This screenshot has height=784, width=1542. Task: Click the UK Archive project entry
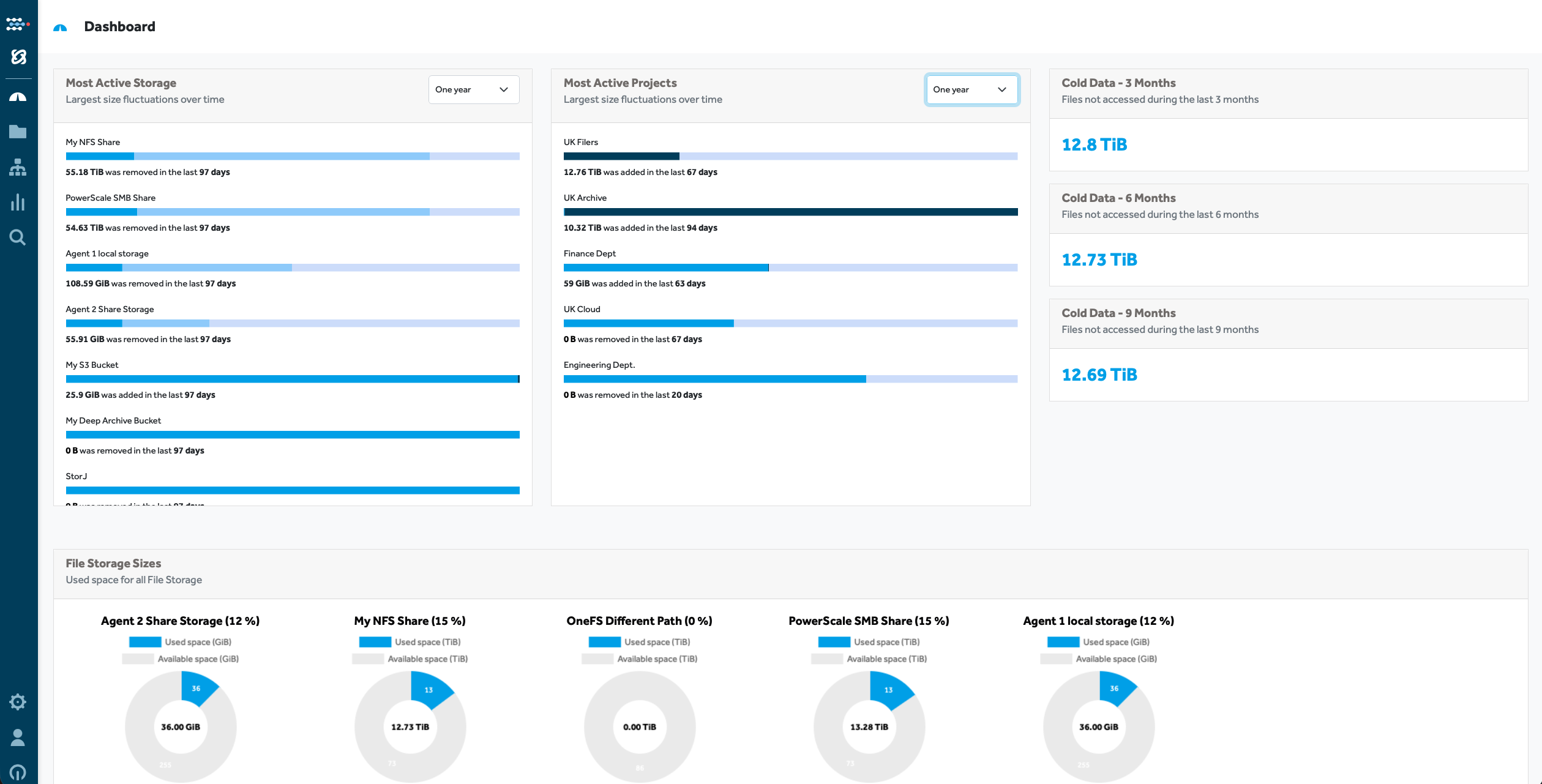click(585, 198)
